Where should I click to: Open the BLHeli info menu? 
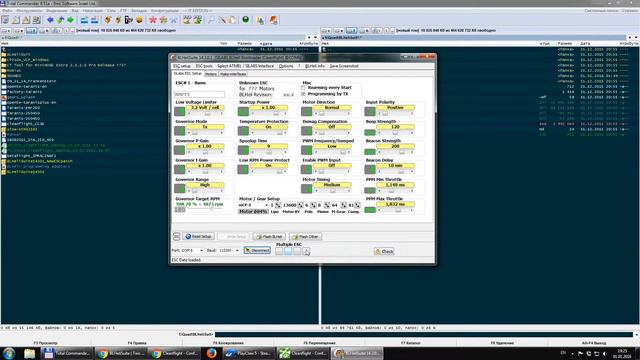[x=315, y=66]
